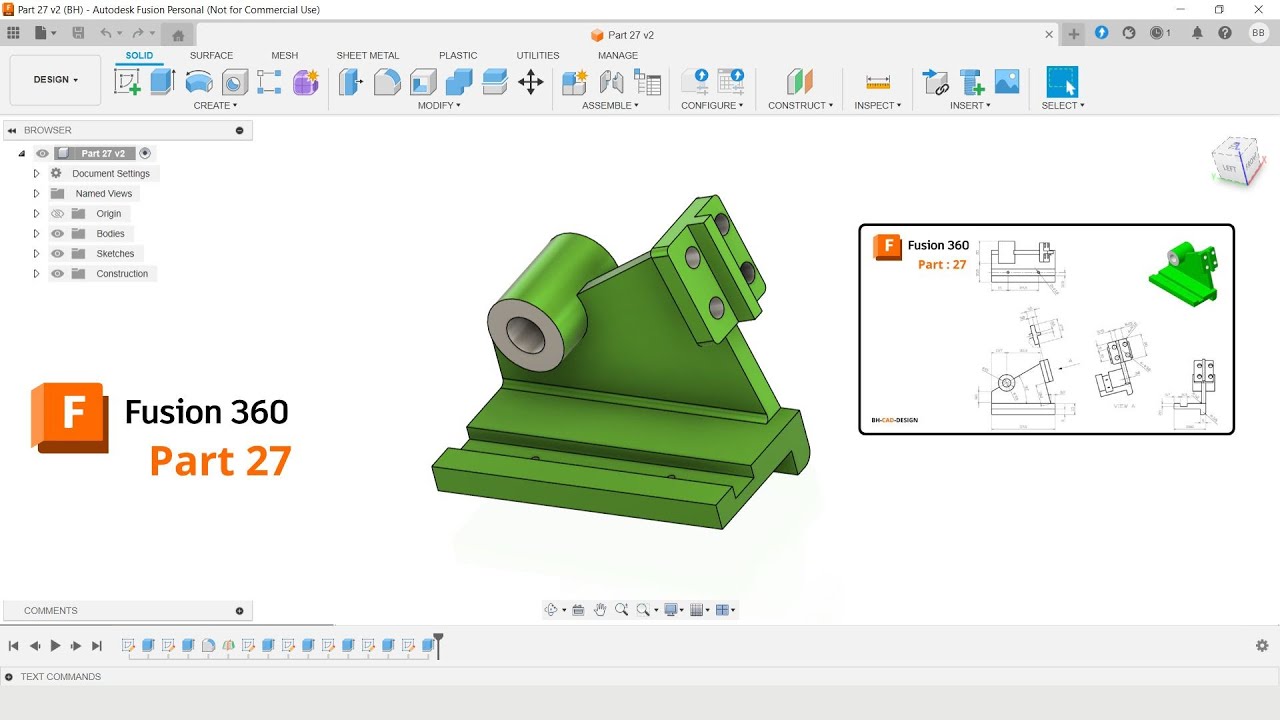Switch to the Utilities tab
Viewport: 1280px width, 720px height.
pos(538,56)
